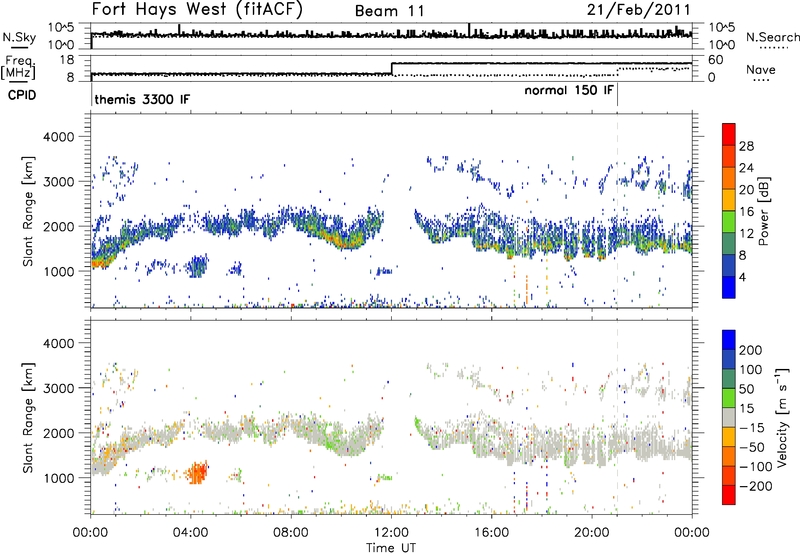Click the 'Velocity [m s-1]' colorbar title
Screen dimensions: 800x554
click(x=783, y=417)
